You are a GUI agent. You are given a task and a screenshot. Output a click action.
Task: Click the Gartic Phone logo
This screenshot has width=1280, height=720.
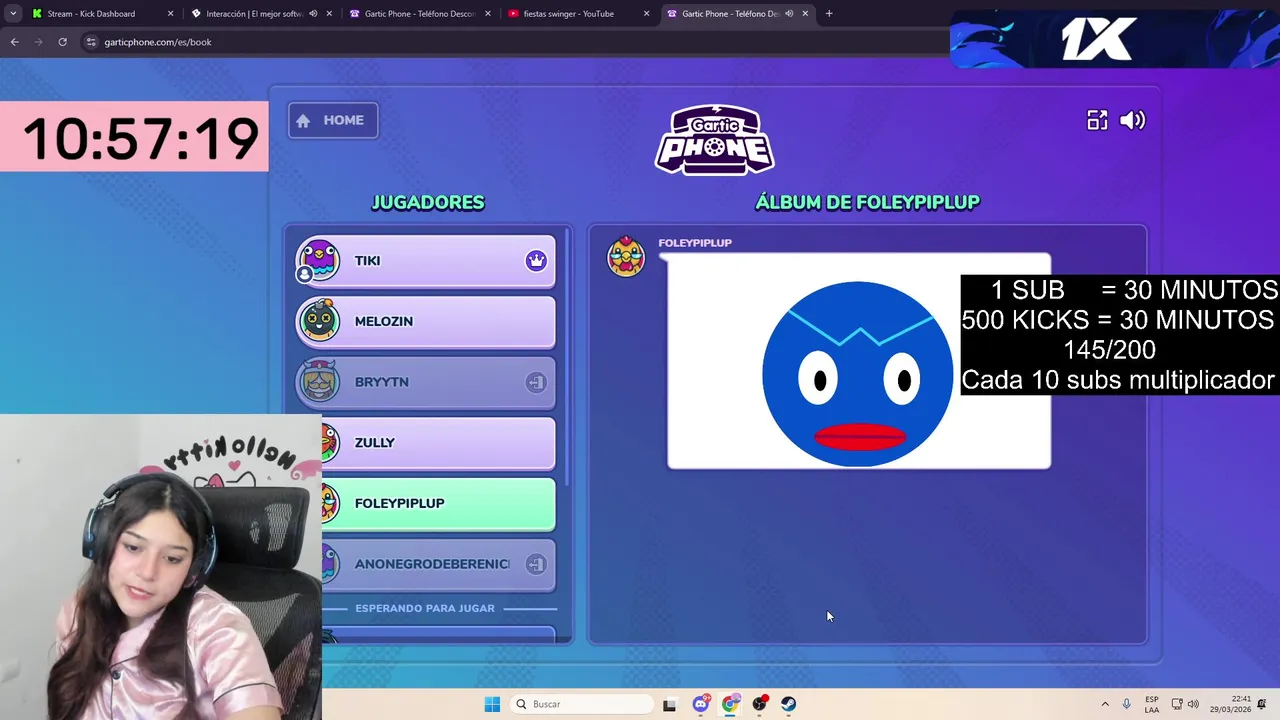[x=714, y=139]
